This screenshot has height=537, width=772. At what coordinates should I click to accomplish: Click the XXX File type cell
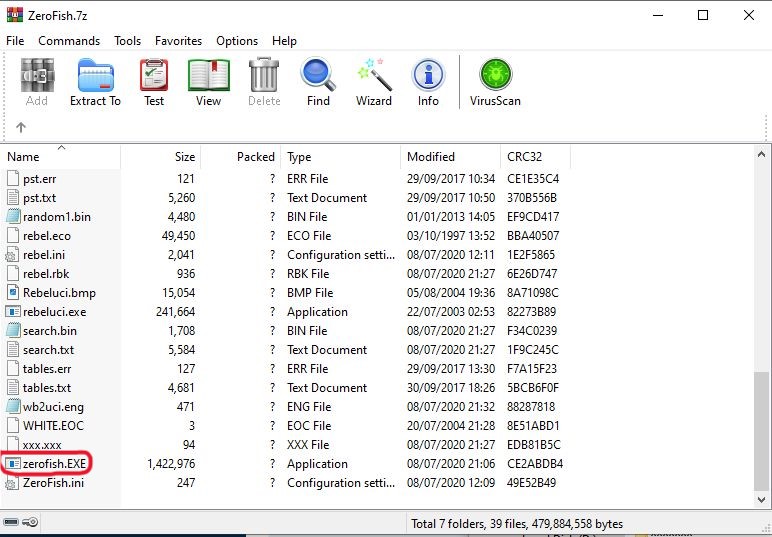coord(308,445)
